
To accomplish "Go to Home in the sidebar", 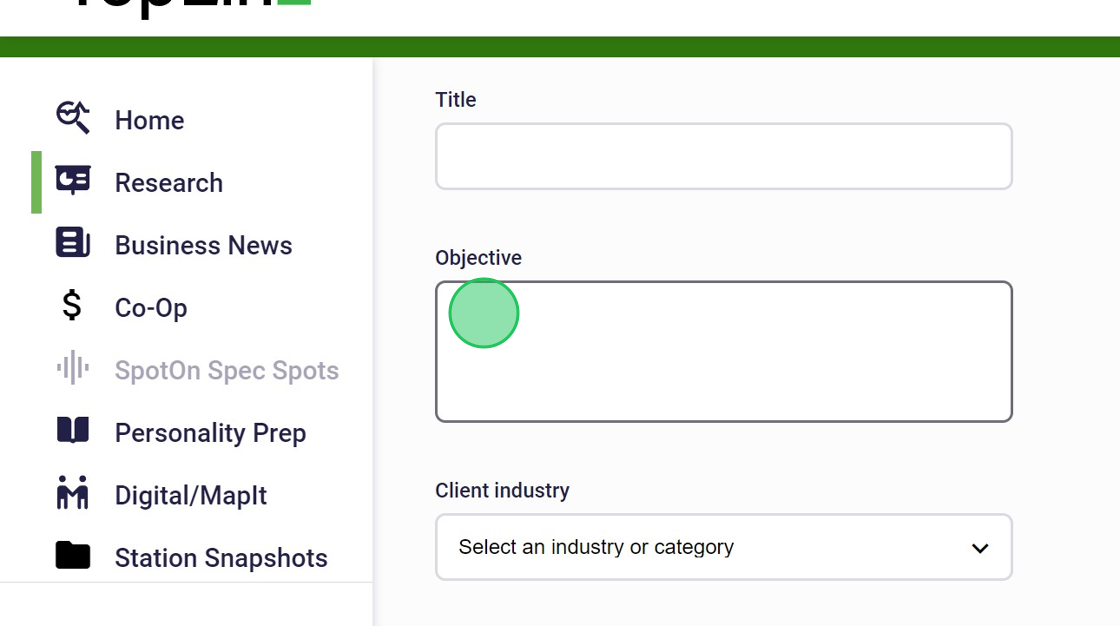I will pyautogui.click(x=150, y=121).
